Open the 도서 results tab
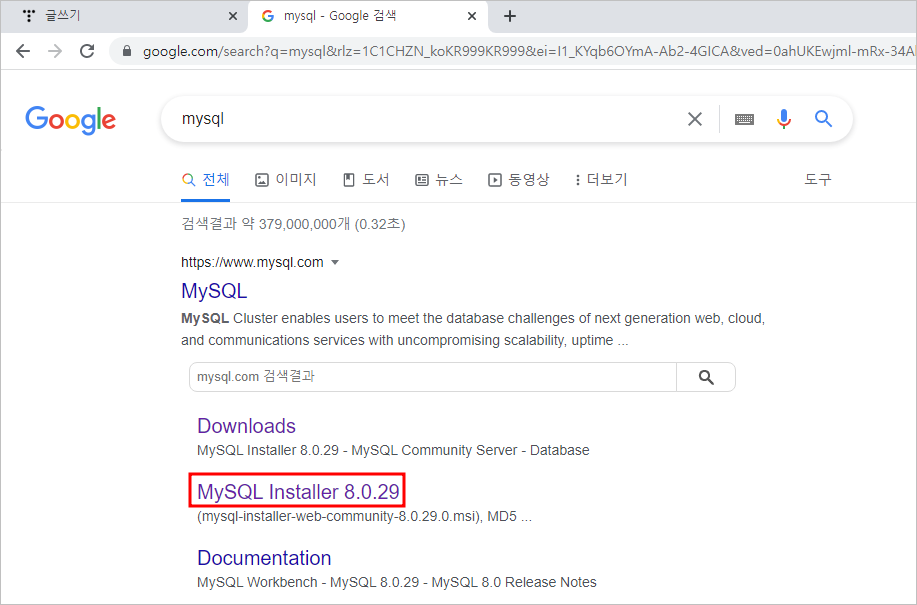This screenshot has width=917, height=605. [366, 180]
